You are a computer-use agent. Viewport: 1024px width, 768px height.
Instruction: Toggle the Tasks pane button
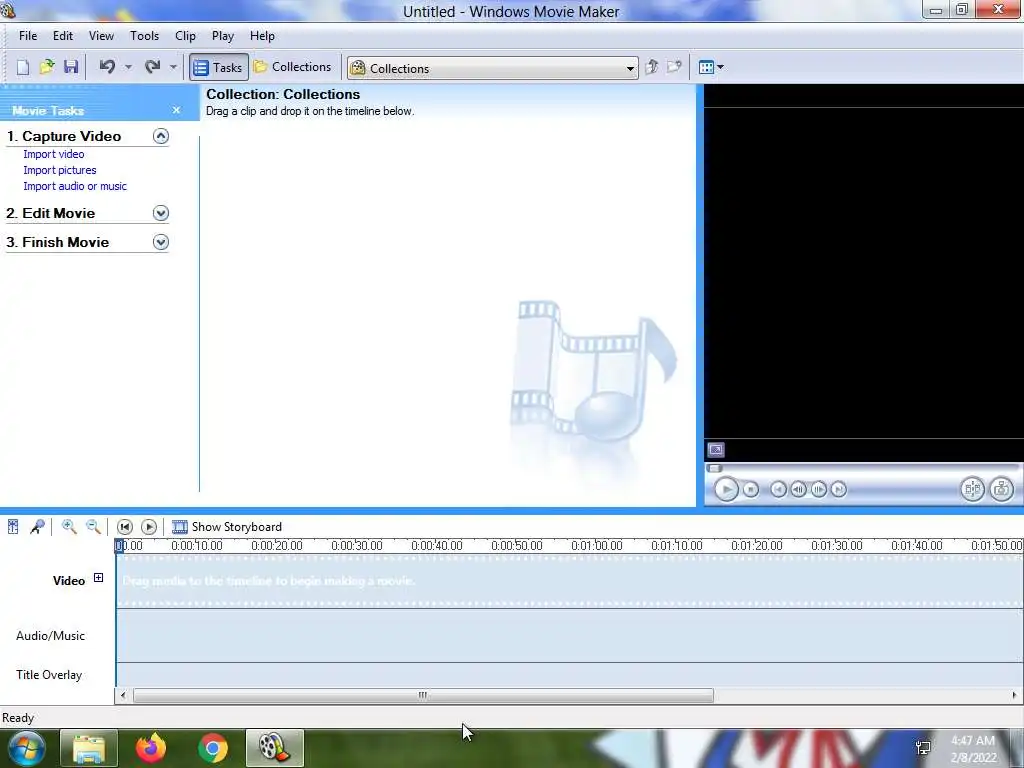point(219,67)
